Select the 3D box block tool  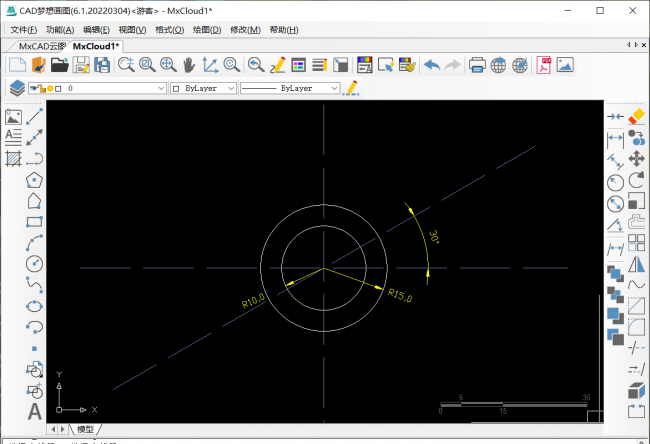coord(636,390)
